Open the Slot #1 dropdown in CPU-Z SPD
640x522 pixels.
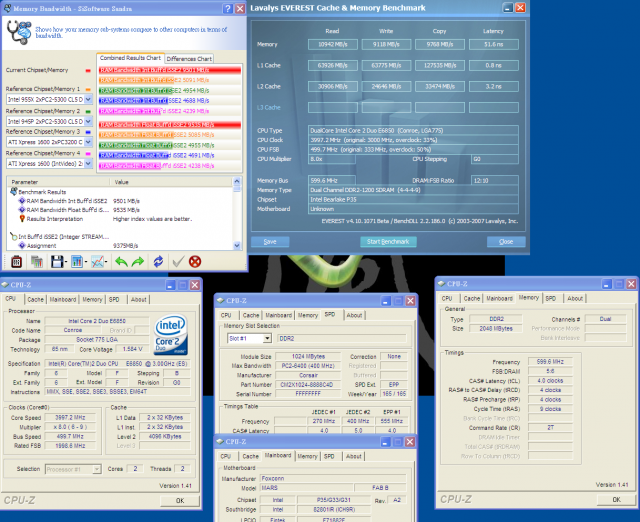pos(267,338)
